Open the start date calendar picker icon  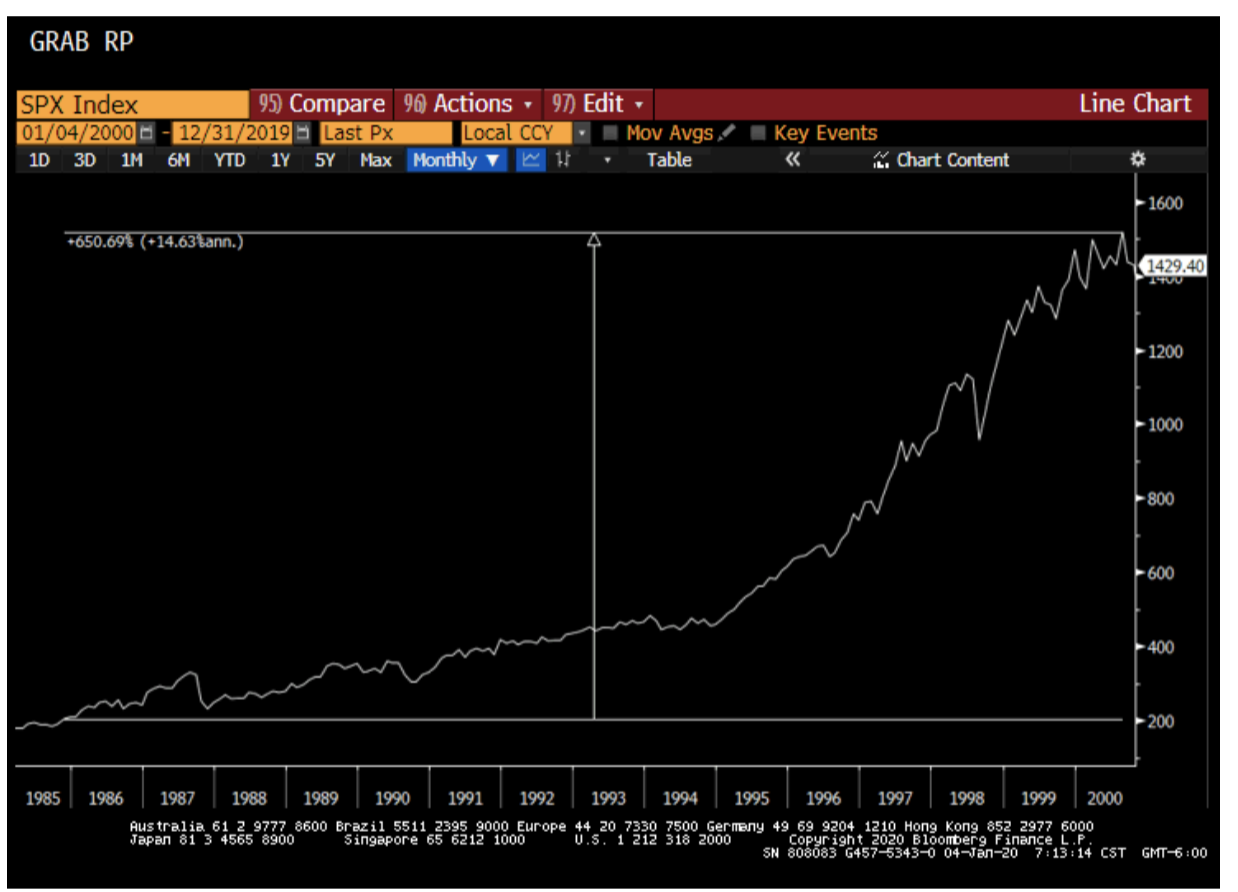click(x=147, y=133)
